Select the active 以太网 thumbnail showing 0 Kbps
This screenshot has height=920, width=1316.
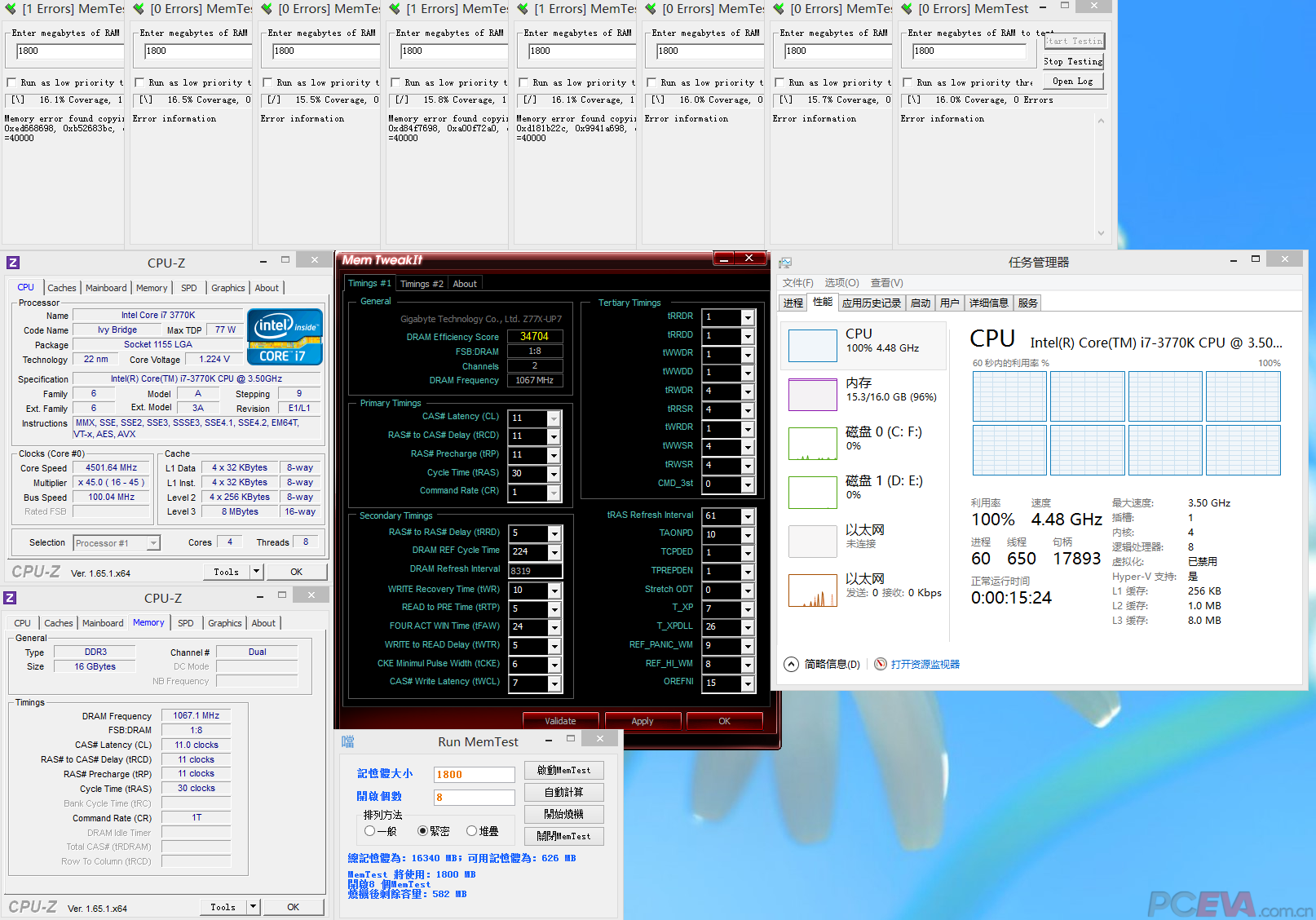click(813, 590)
